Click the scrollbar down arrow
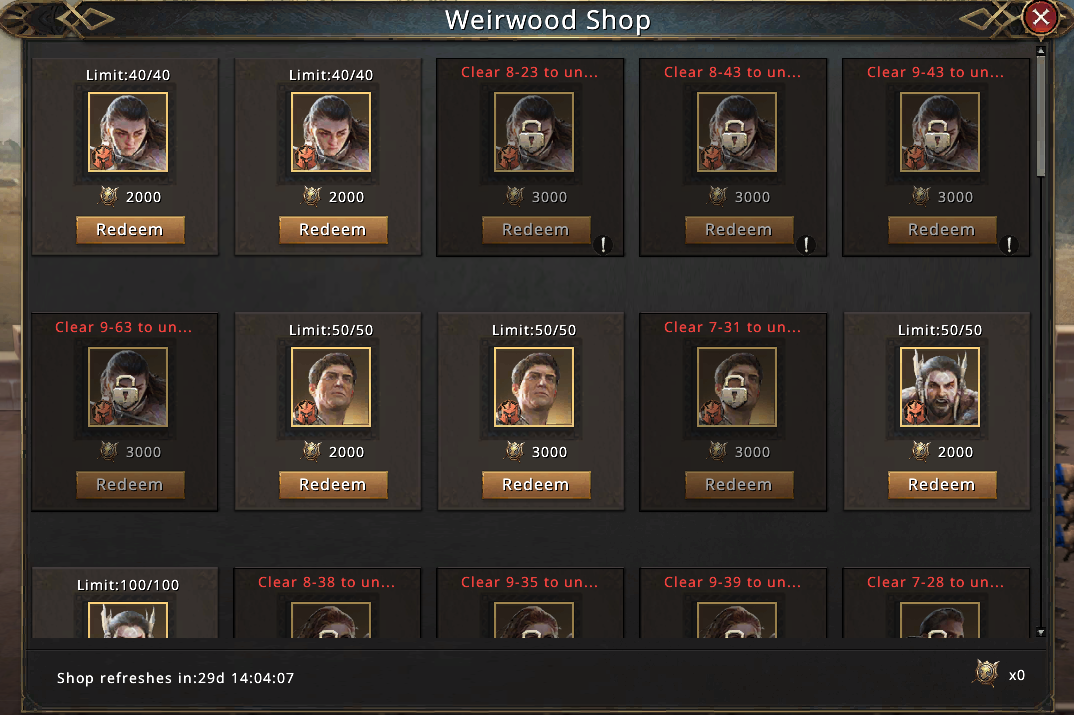This screenshot has height=715, width=1074. pos(1040,632)
